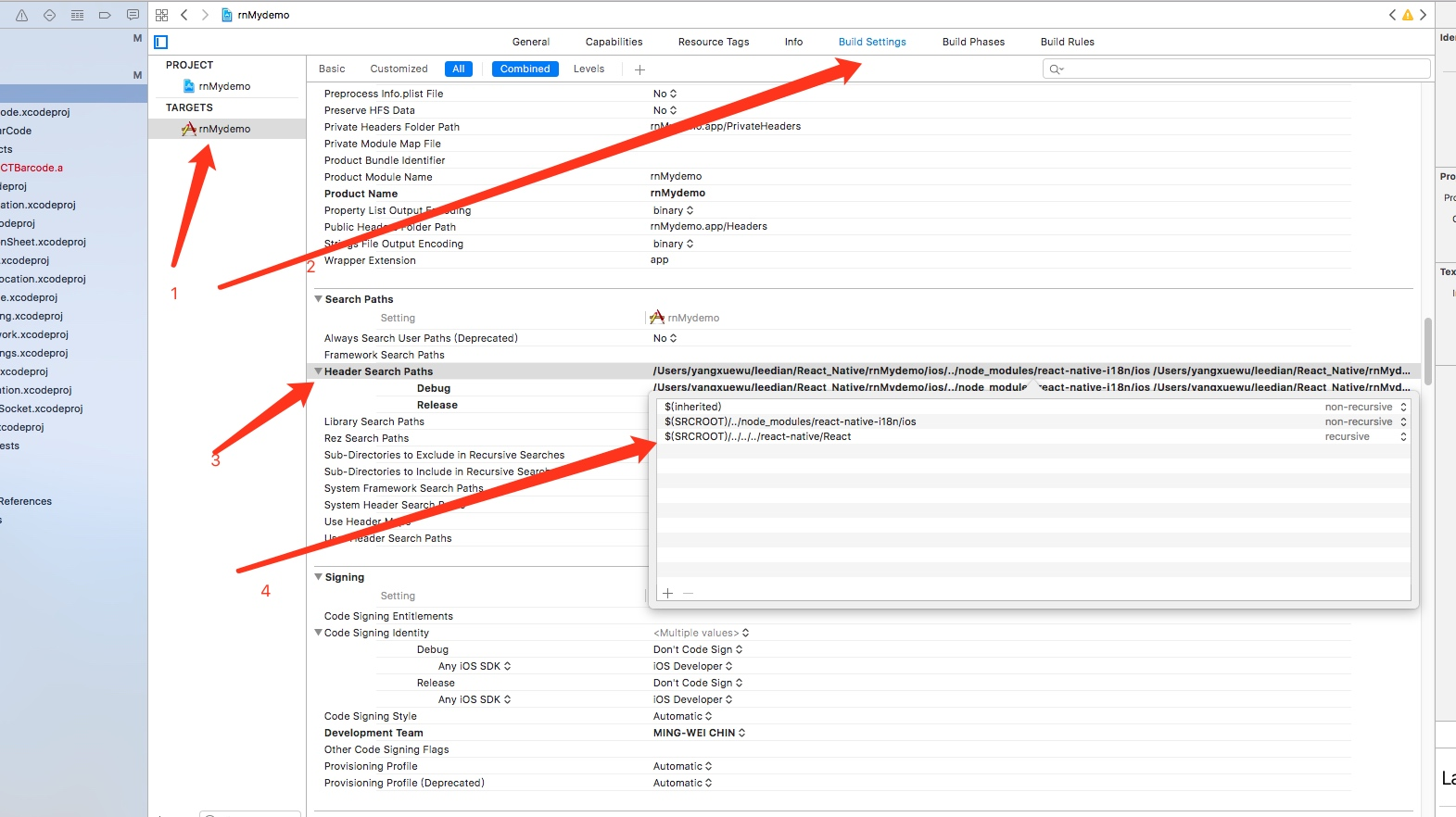Open Development Team MING-WEI CHIN dropdown
The image size is (1456, 817).
700,733
